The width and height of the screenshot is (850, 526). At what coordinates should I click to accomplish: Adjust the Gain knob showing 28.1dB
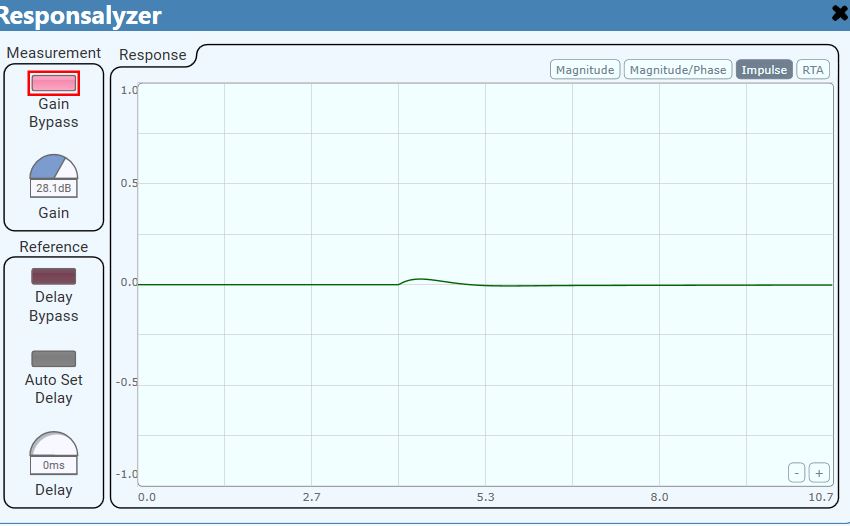[54, 167]
